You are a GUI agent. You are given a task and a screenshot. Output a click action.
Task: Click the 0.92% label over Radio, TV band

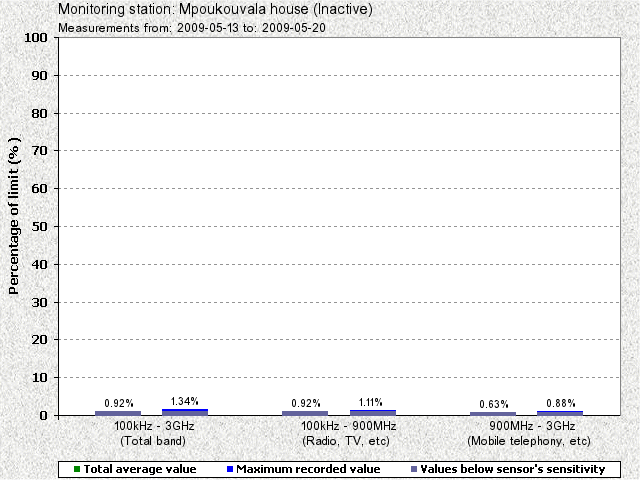click(306, 403)
